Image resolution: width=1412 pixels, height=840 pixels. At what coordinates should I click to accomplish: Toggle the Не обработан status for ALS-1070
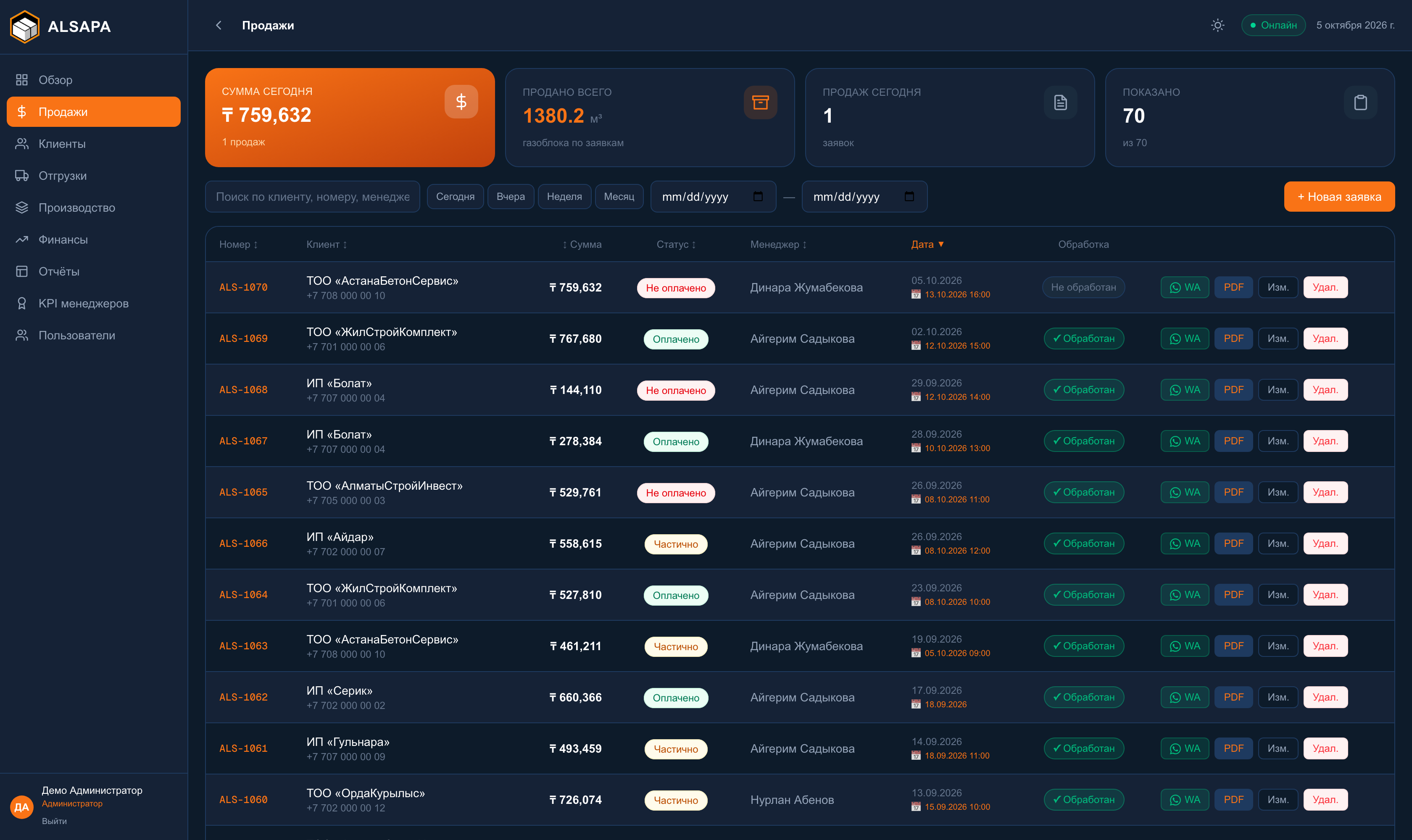coord(1083,288)
